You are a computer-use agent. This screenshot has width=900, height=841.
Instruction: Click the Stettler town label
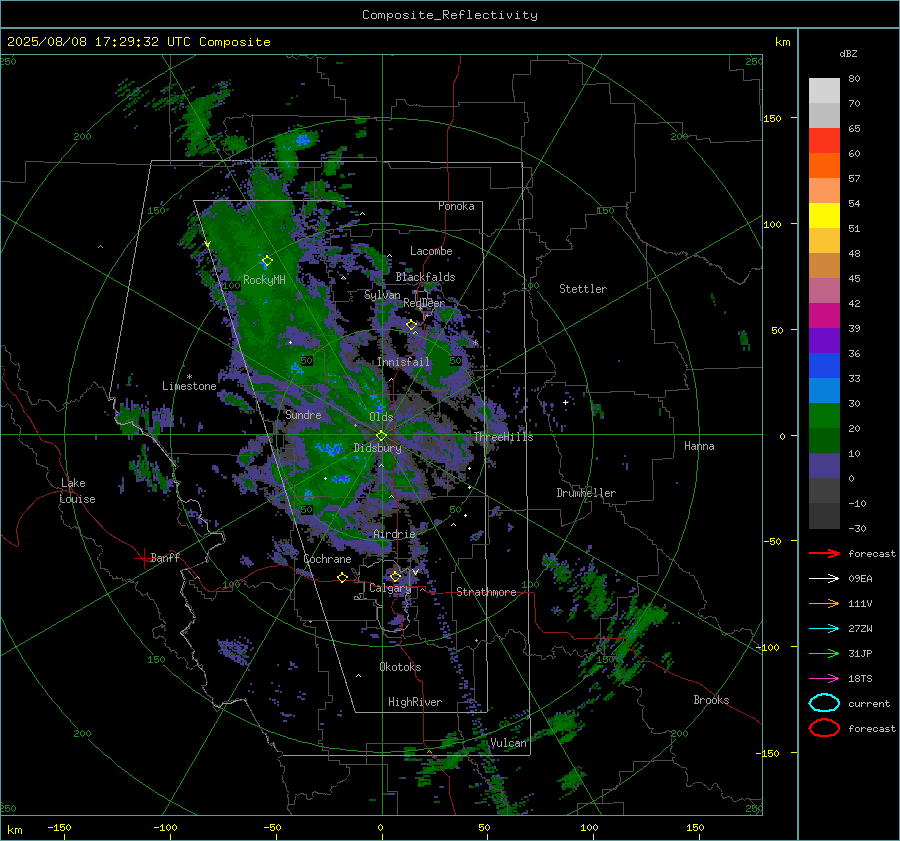(x=583, y=289)
